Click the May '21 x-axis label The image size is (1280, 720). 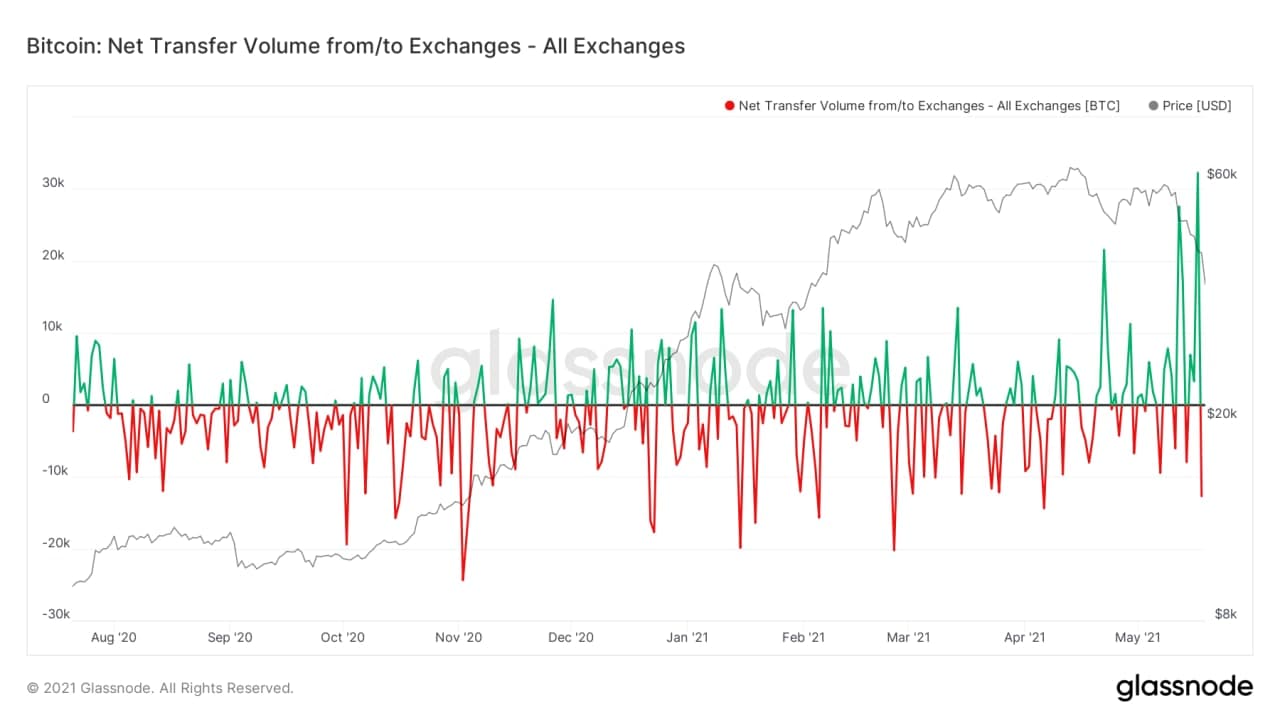pyautogui.click(x=1137, y=637)
